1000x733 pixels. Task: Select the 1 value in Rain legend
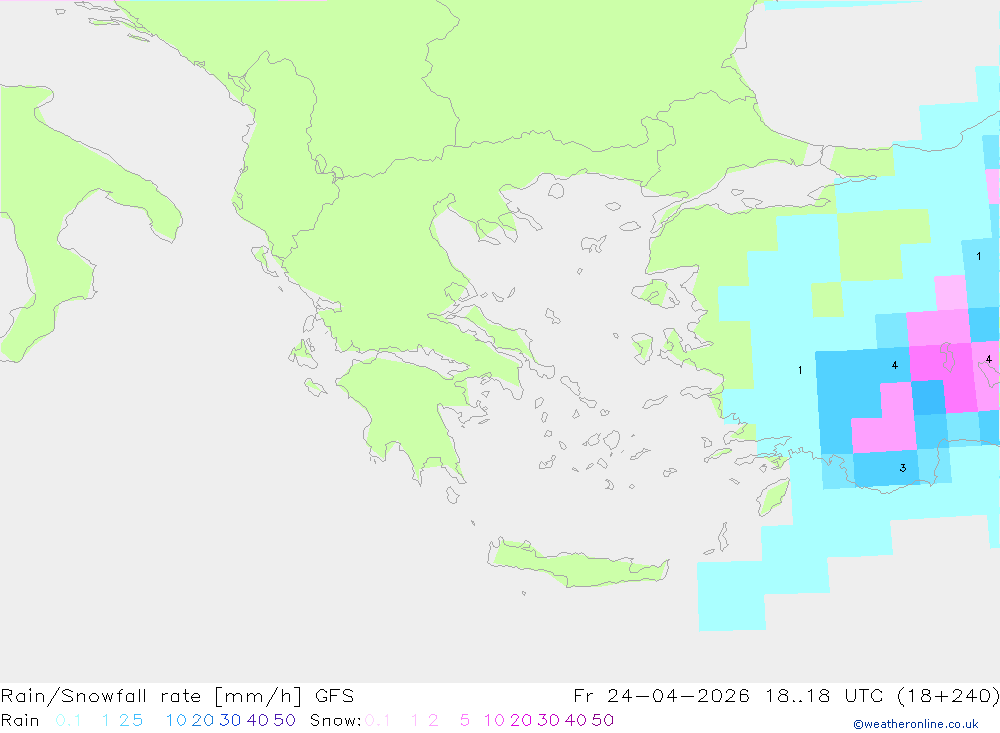[x=106, y=720]
